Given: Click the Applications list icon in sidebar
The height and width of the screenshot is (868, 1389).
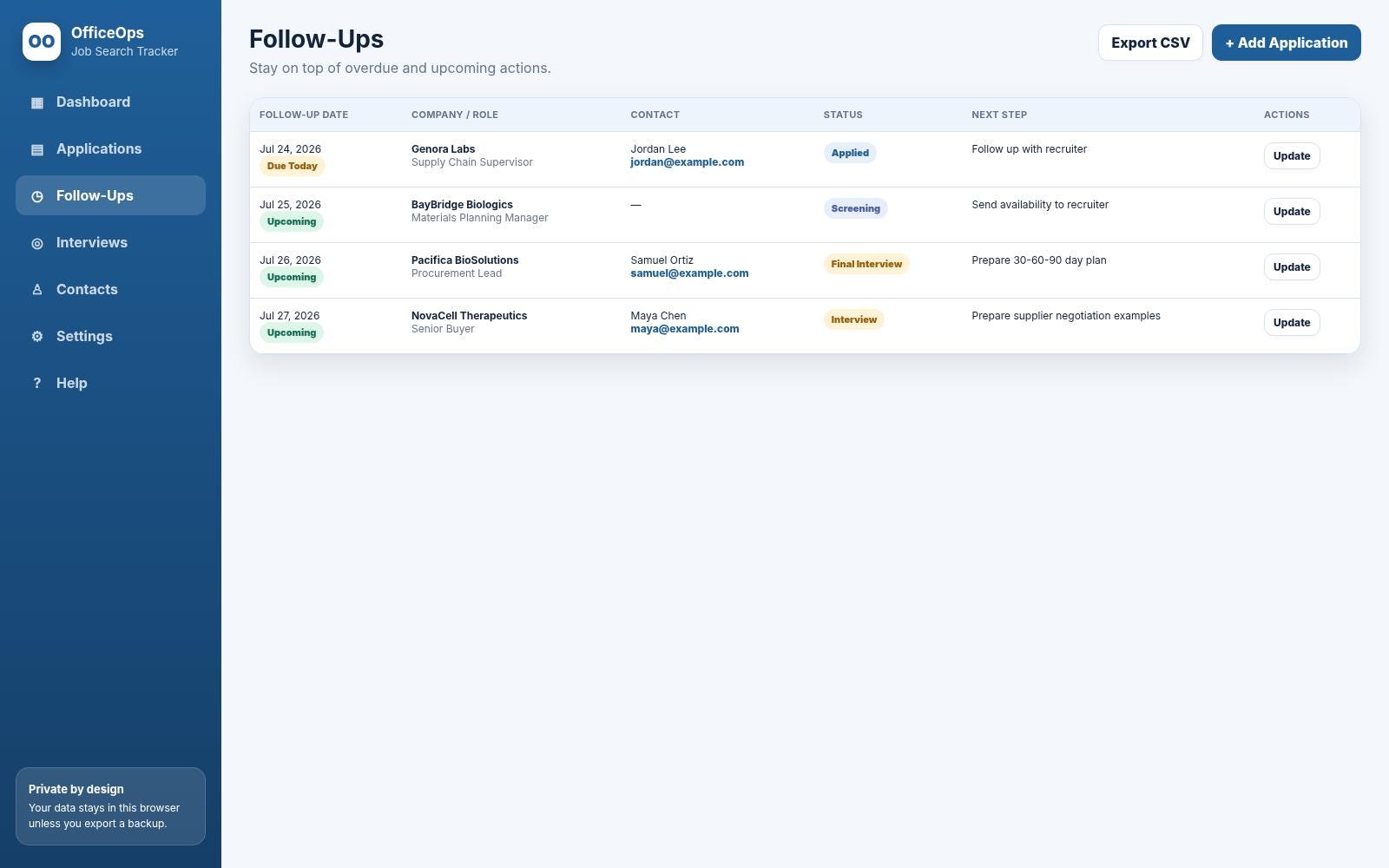Looking at the screenshot, I should click(x=37, y=149).
